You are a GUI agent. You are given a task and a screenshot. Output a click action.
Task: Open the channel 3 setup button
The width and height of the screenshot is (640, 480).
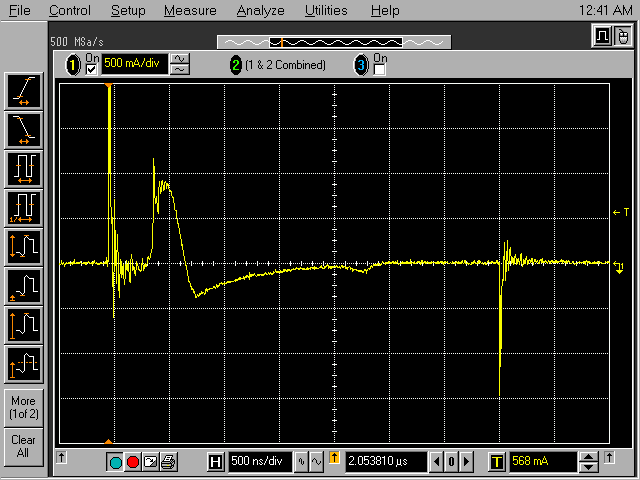pos(361,65)
